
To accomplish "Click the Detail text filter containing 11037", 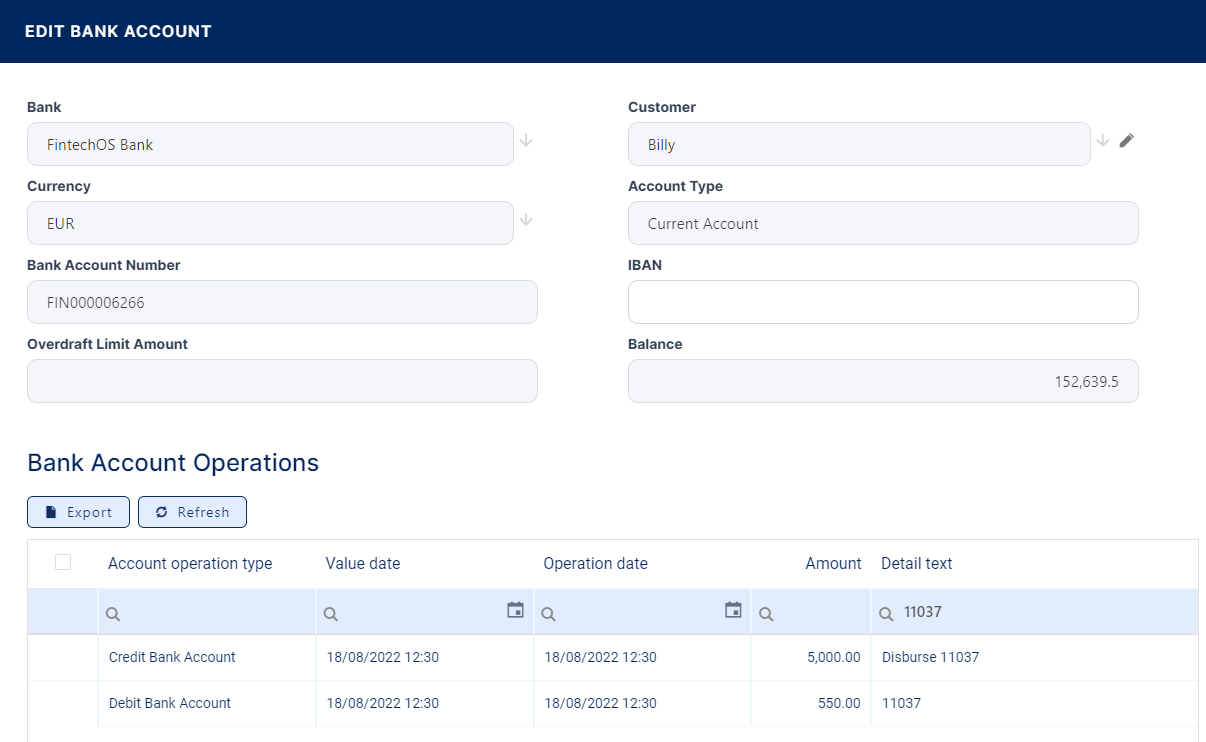I will (x=1040, y=612).
